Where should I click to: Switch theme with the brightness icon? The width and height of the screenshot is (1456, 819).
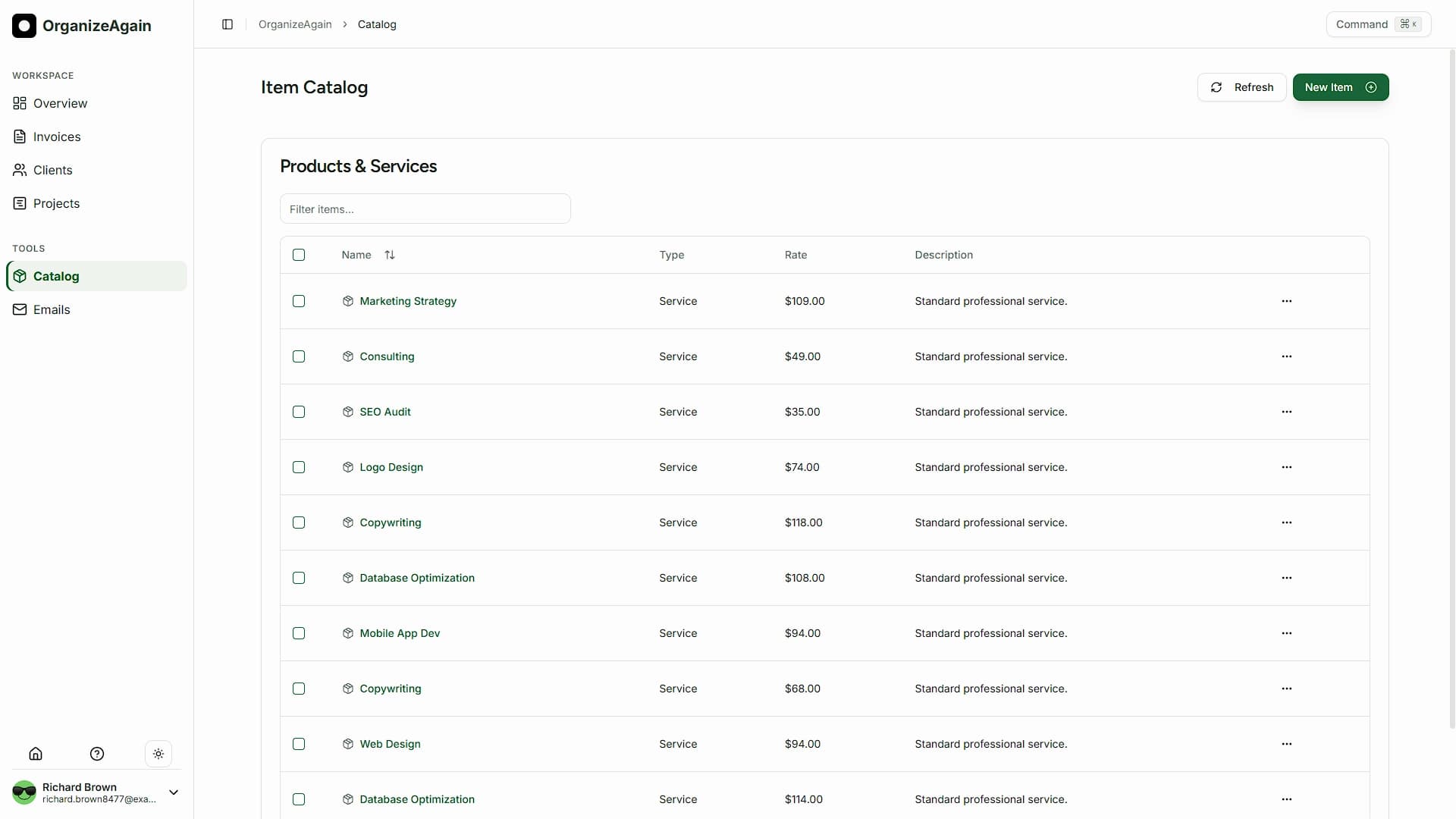tap(158, 753)
